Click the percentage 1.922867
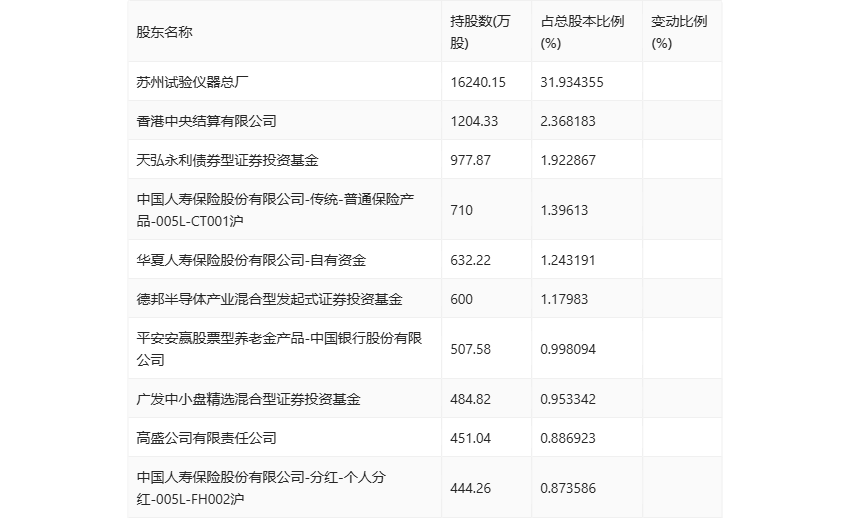 pos(568,160)
